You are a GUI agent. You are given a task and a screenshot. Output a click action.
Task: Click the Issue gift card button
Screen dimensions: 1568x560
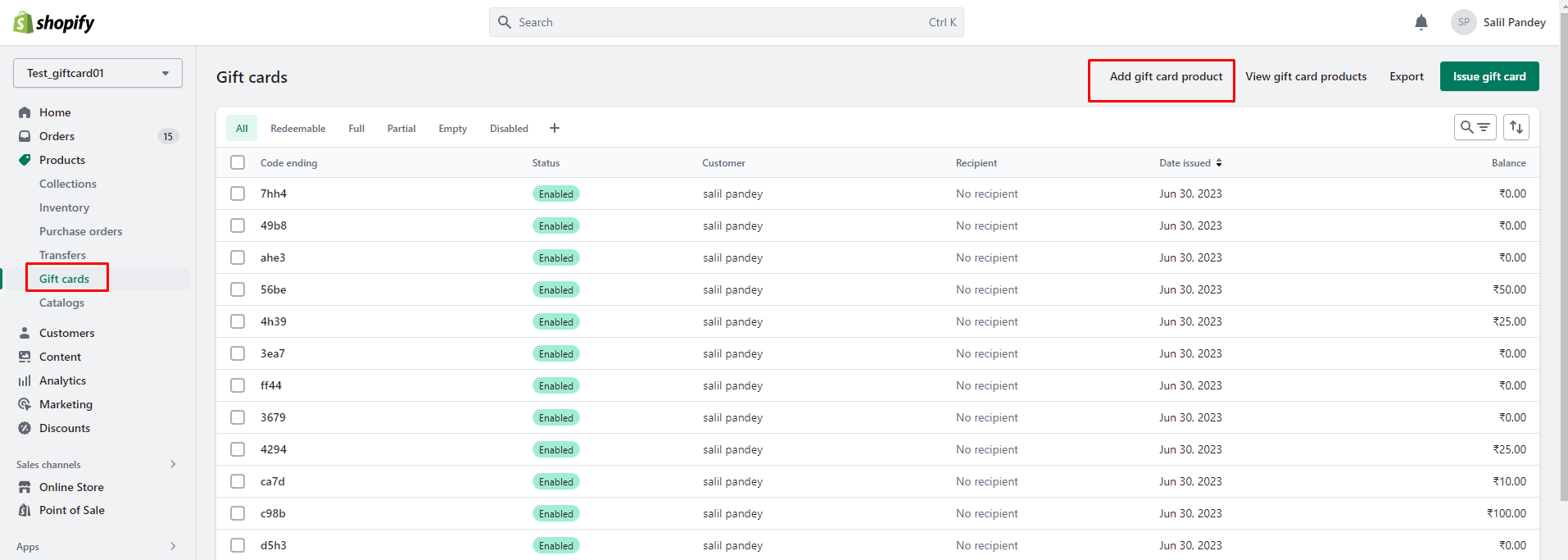(x=1489, y=76)
